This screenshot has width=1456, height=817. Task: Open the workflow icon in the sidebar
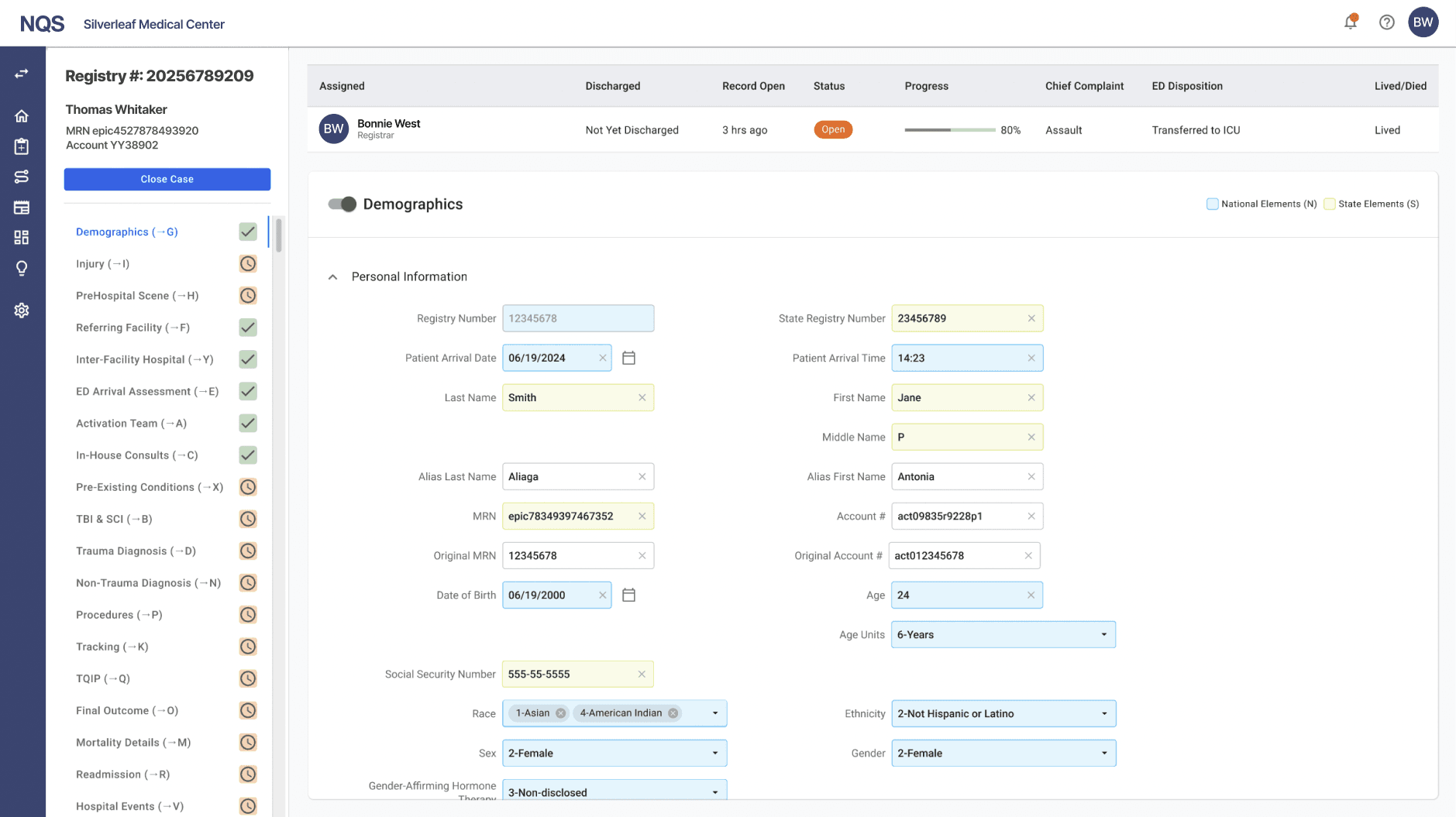click(22, 176)
